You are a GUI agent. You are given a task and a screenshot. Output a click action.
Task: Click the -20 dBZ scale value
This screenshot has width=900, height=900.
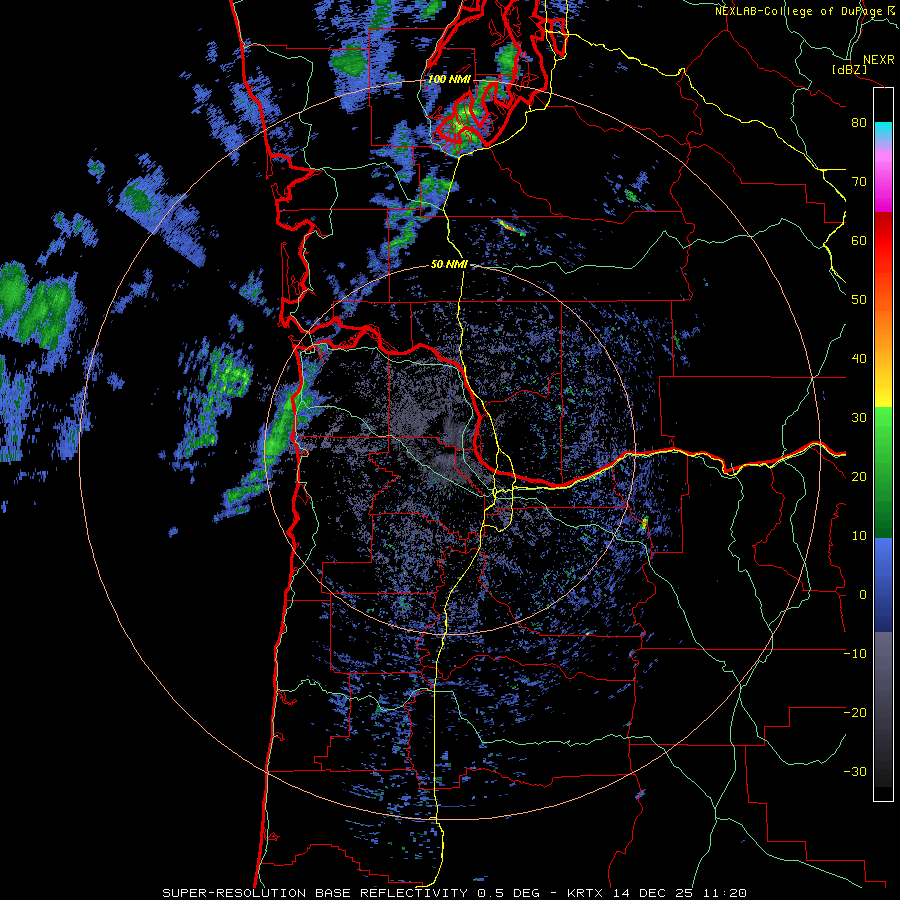point(855,712)
